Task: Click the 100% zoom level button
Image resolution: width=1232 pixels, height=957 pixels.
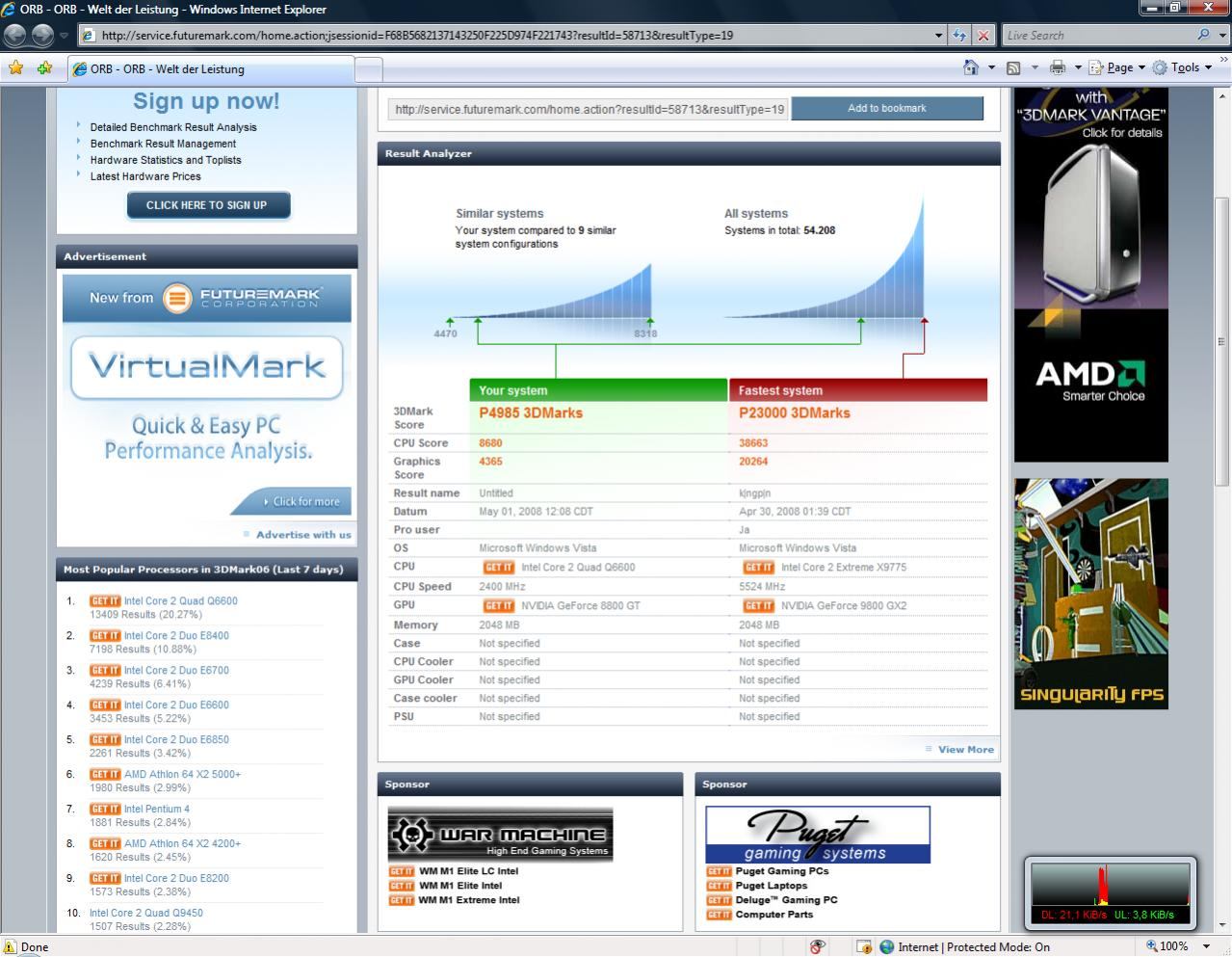Action: click(1166, 946)
